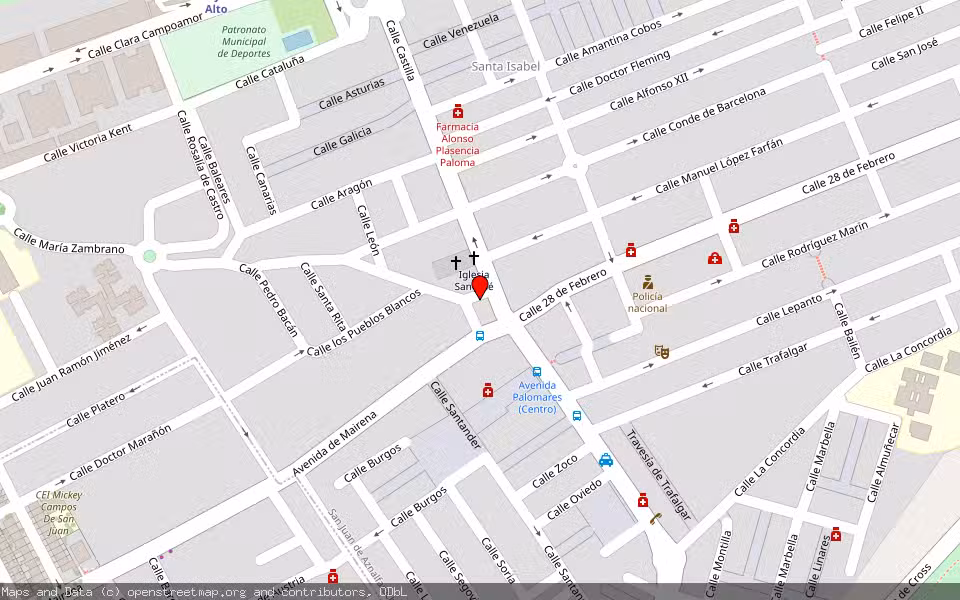Click pharmacy icon beside Calle Santander label
Image resolution: width=960 pixels, height=600 pixels.
pos(488,390)
